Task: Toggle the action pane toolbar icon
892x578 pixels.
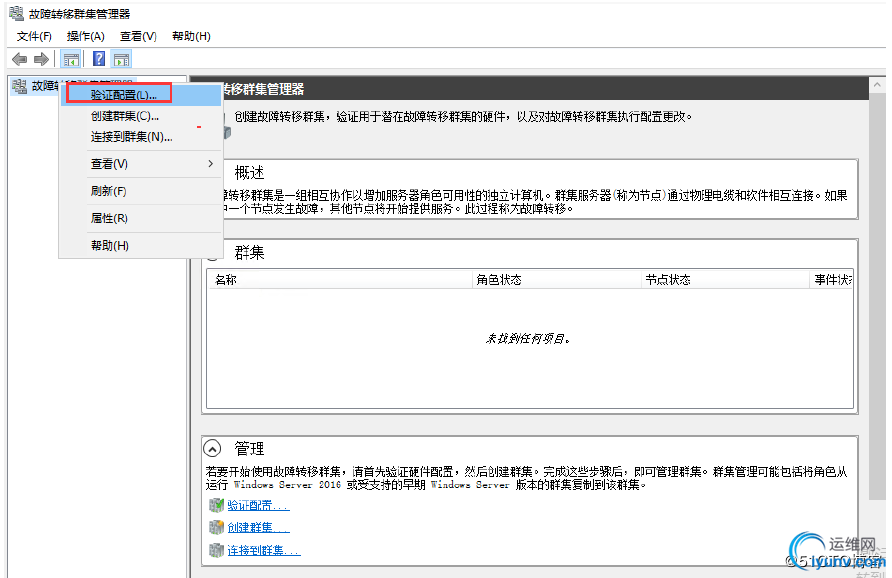Action: tap(121, 59)
